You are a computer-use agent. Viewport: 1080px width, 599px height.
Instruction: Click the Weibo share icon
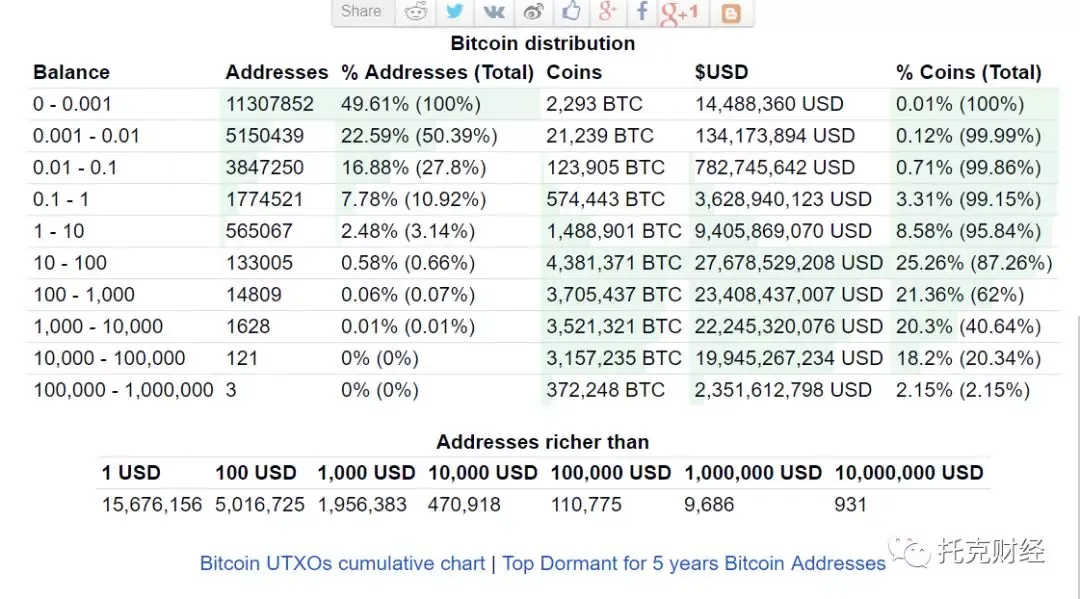pyautogui.click(x=533, y=12)
